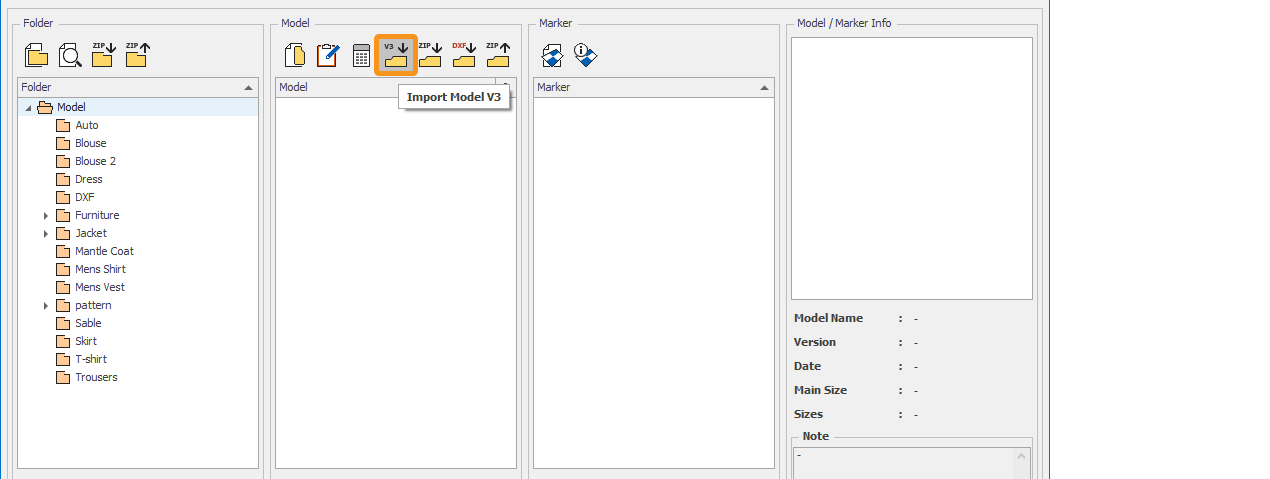Expand the pattern folder node
Screen dimensions: 1270x479
46,306
